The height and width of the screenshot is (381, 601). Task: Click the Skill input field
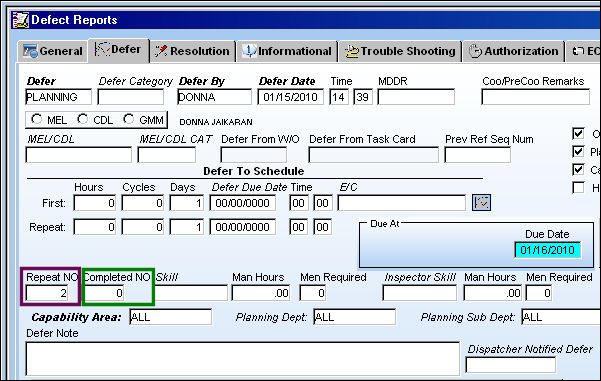tap(191, 293)
